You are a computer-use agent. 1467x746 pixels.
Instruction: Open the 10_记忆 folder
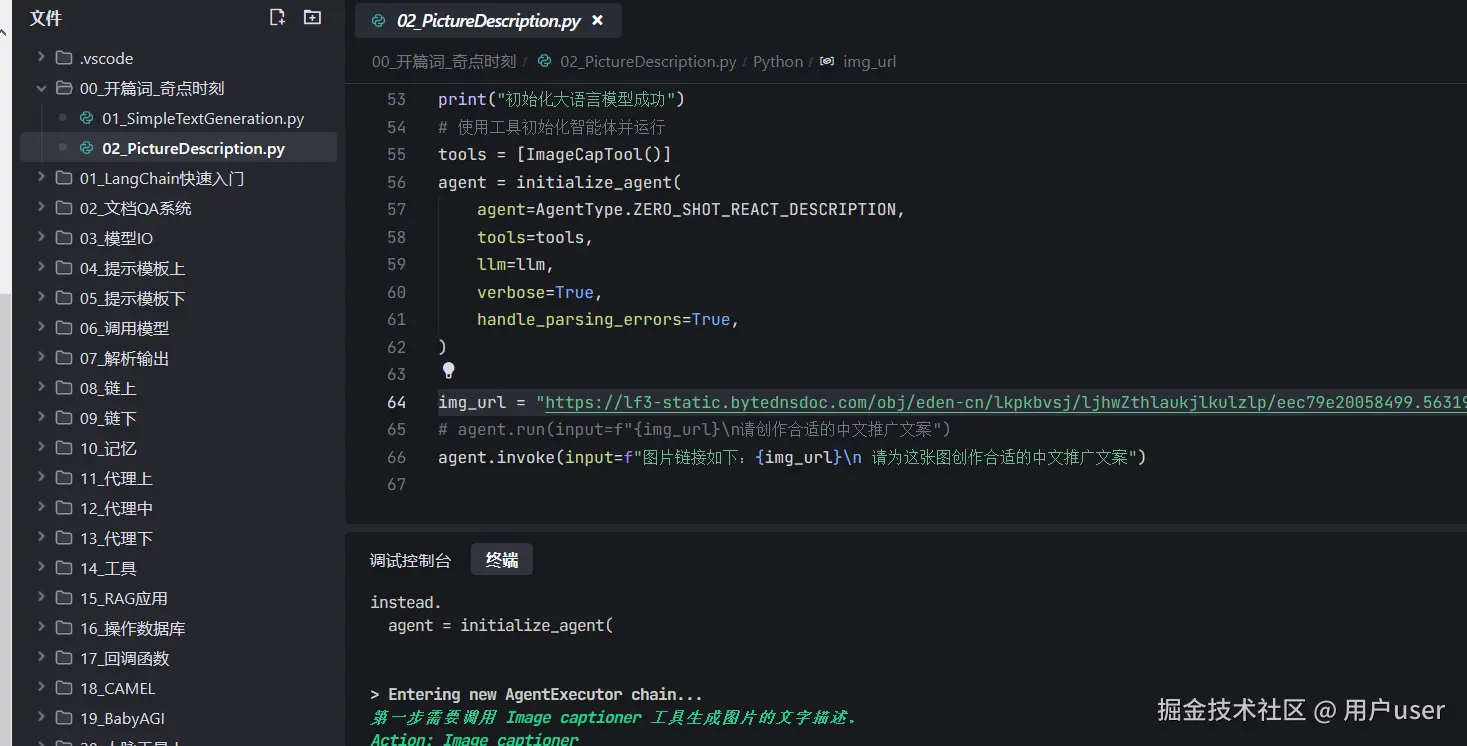108,448
